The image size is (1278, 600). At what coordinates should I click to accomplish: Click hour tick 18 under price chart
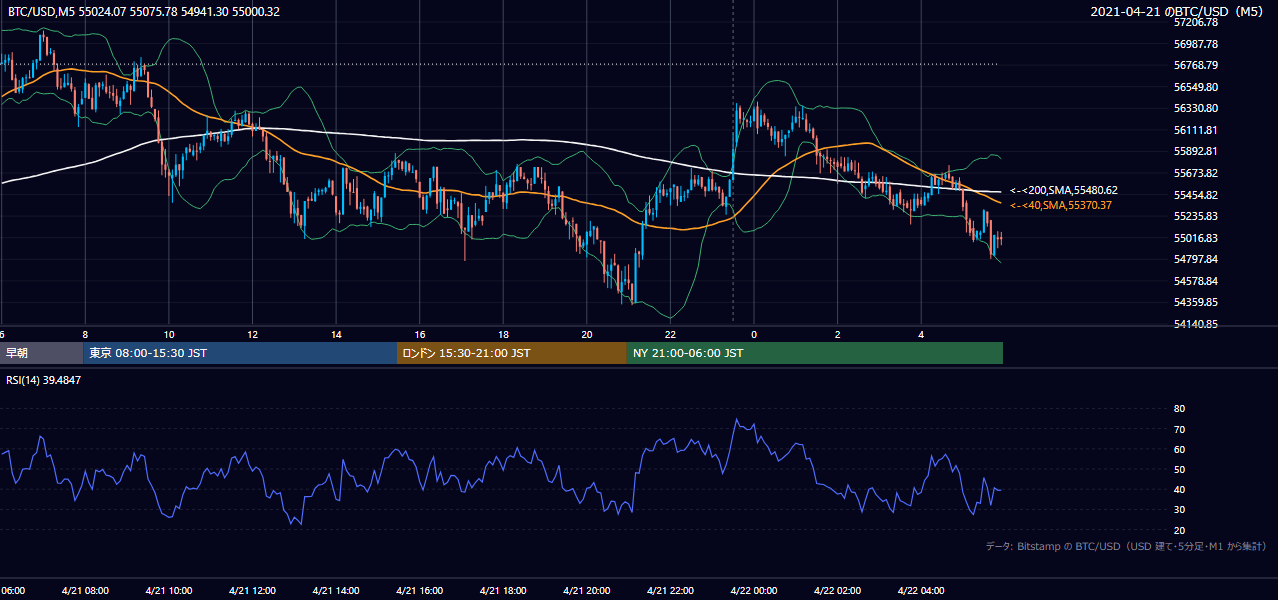(503, 335)
